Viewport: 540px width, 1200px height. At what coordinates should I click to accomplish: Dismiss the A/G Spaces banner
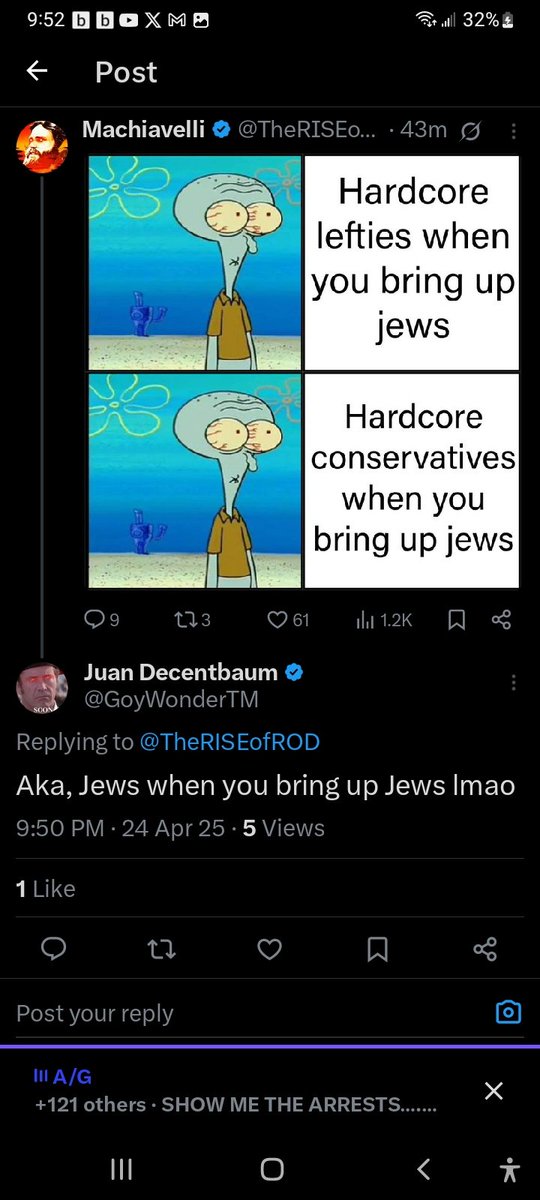coord(493,1091)
